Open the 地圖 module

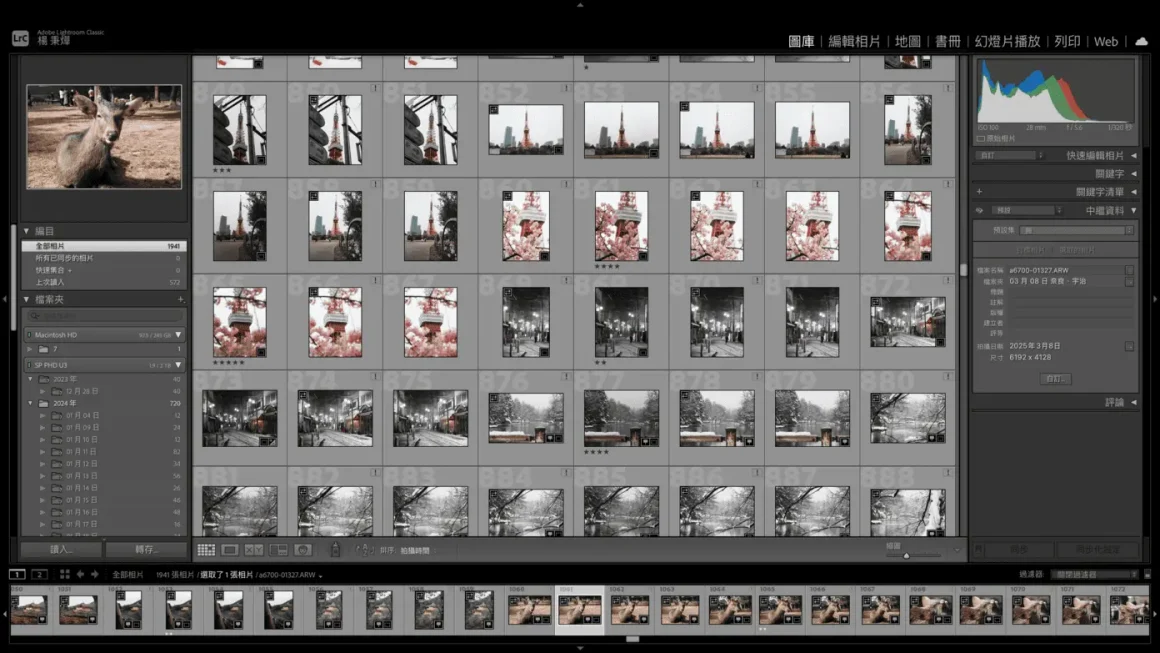[x=908, y=41]
